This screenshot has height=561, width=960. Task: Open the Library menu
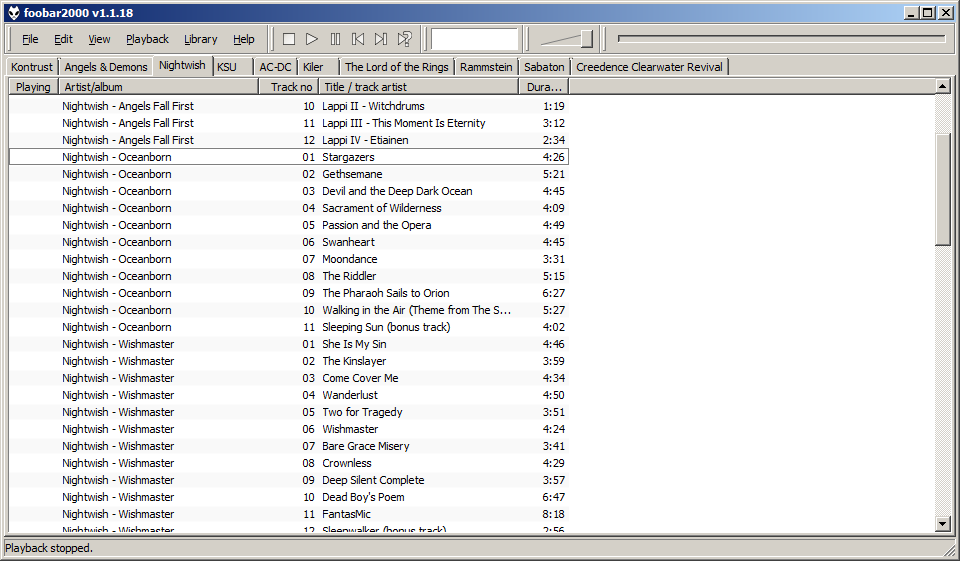tap(200, 39)
